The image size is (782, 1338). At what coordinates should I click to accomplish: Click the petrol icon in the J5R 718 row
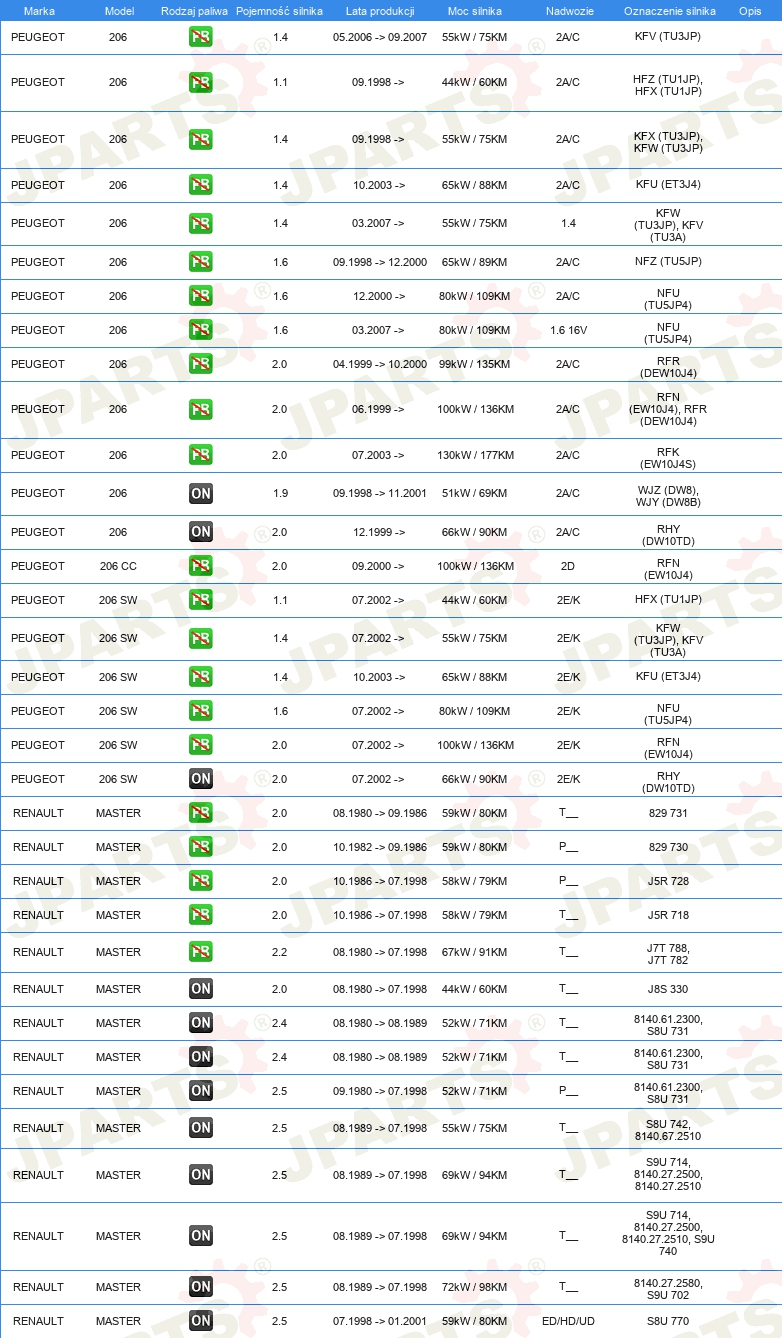click(x=201, y=916)
